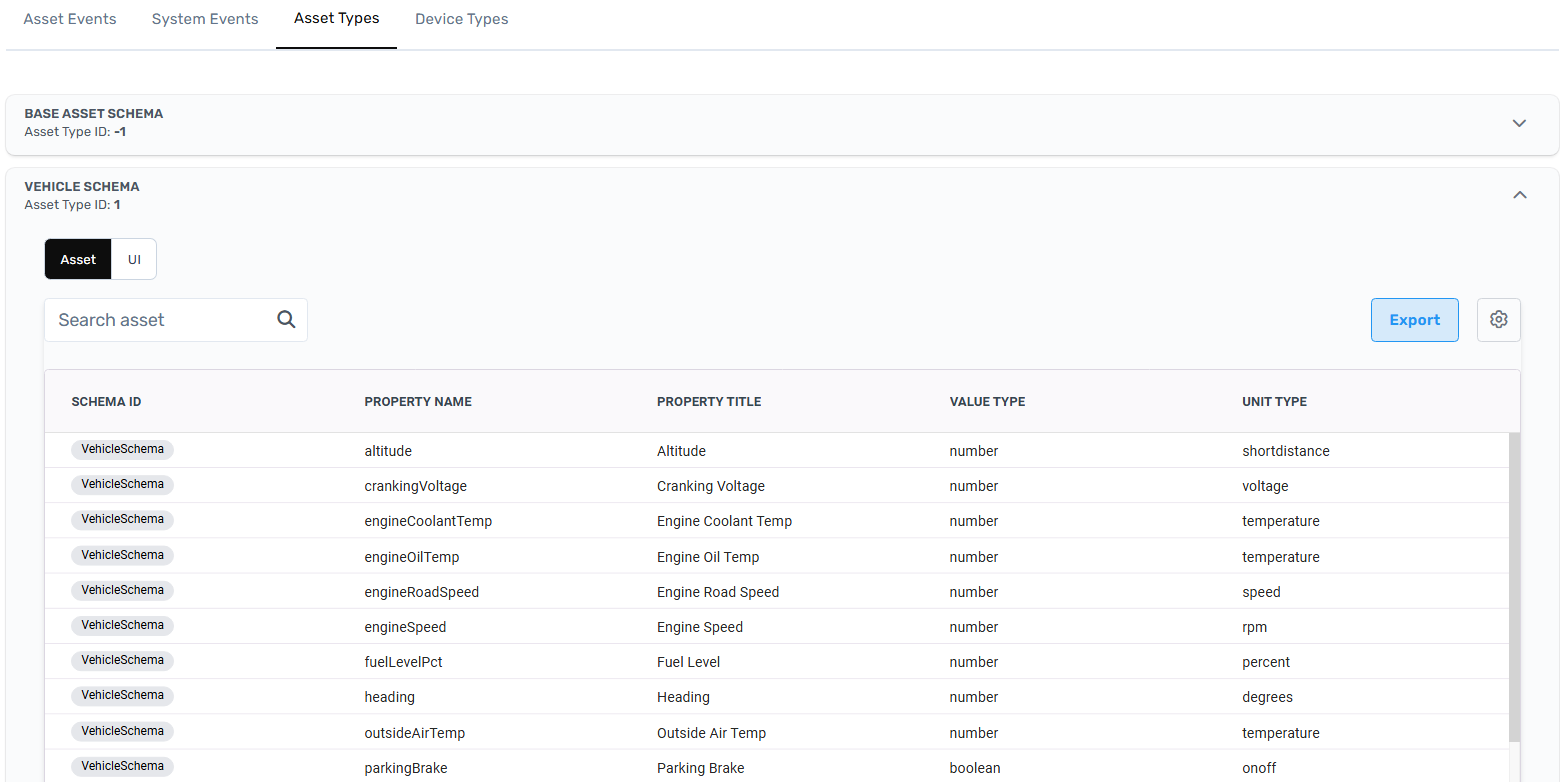
Task: Click the VehicleSchema tag in parkingBrake row
Action: click(x=122, y=767)
